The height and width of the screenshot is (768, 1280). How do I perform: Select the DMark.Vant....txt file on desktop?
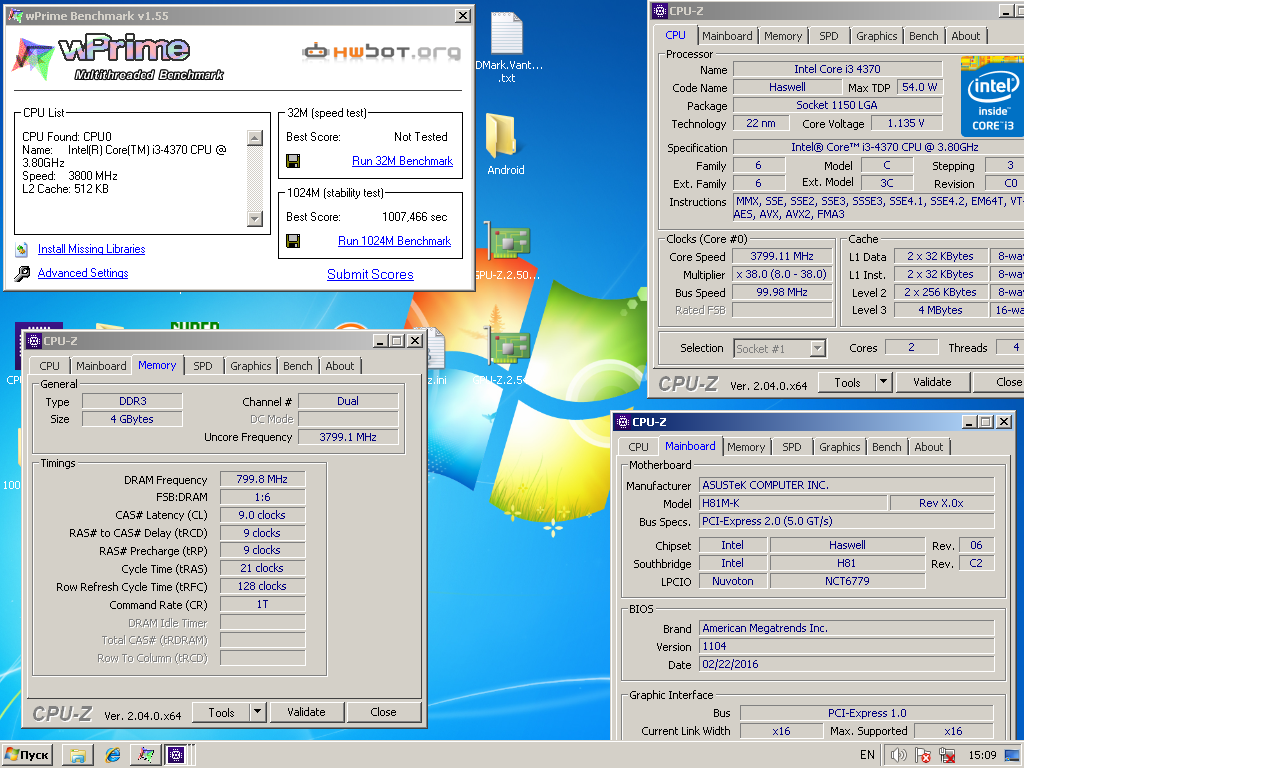tap(507, 48)
